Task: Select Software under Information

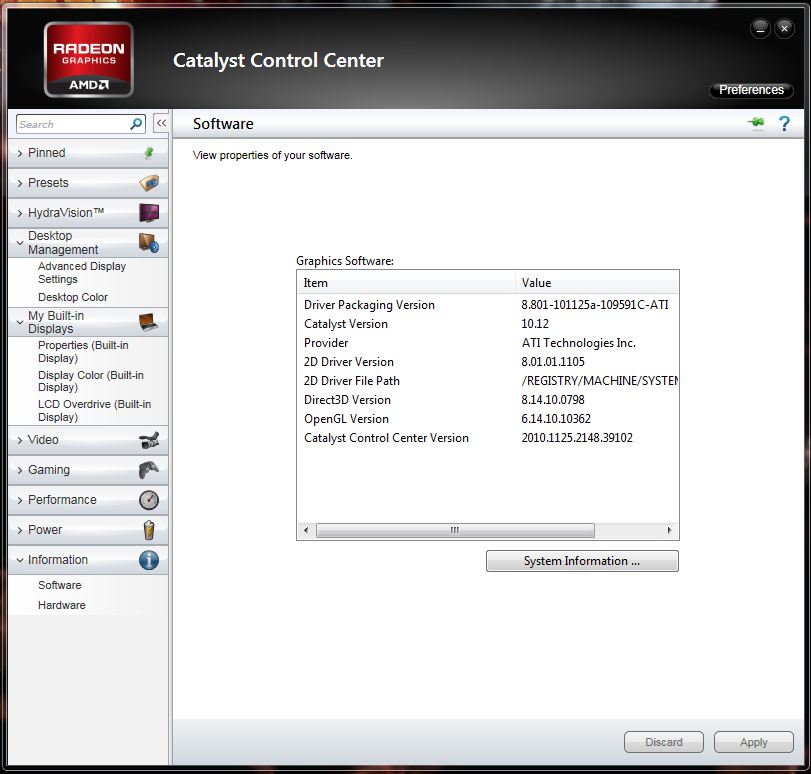Action: coord(59,585)
